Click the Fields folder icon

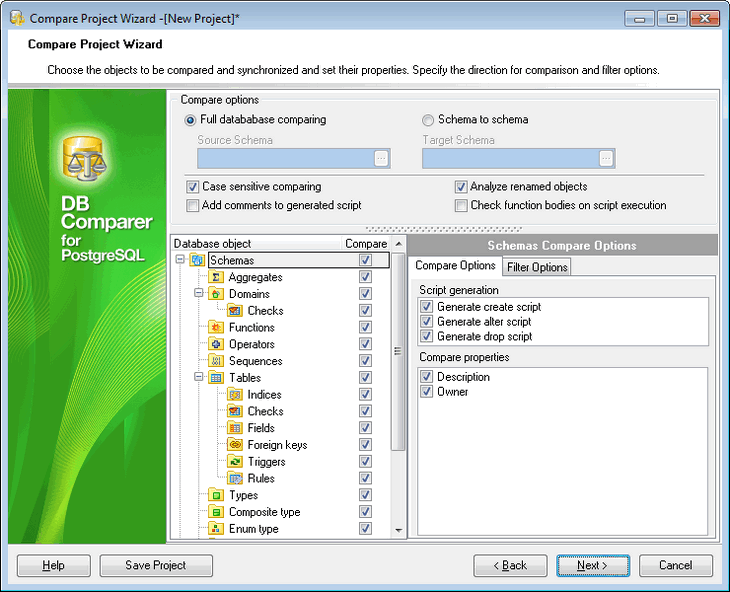tap(235, 428)
